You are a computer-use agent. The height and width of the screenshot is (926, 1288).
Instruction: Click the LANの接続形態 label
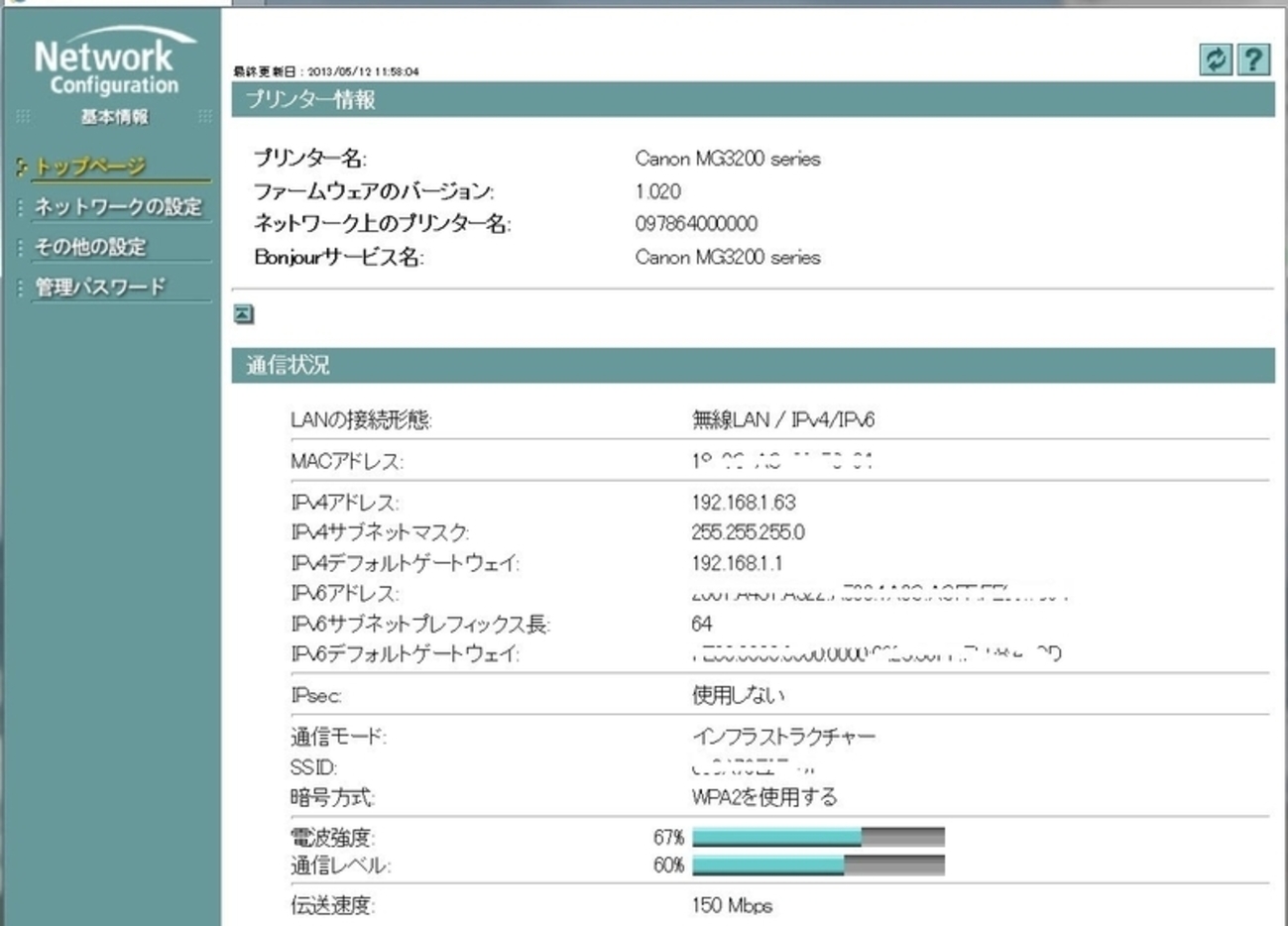362,420
